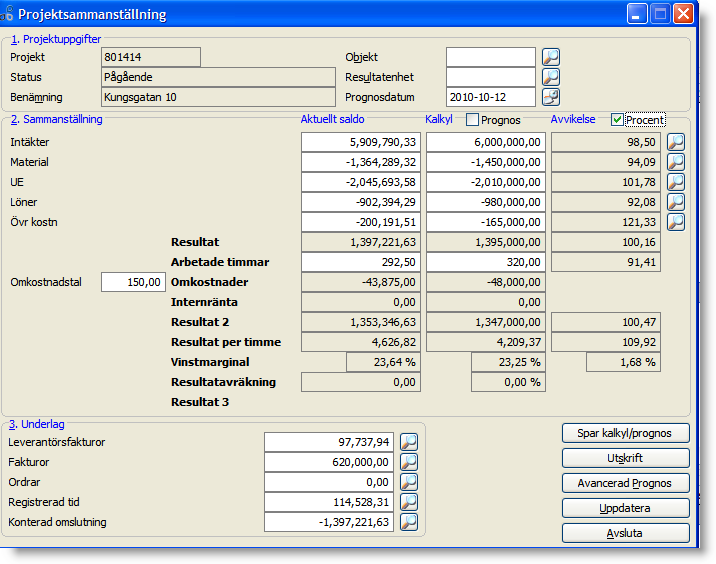This screenshot has height=564, width=716.
Task: Click the Resultatenhet input field
Action: 491,77
